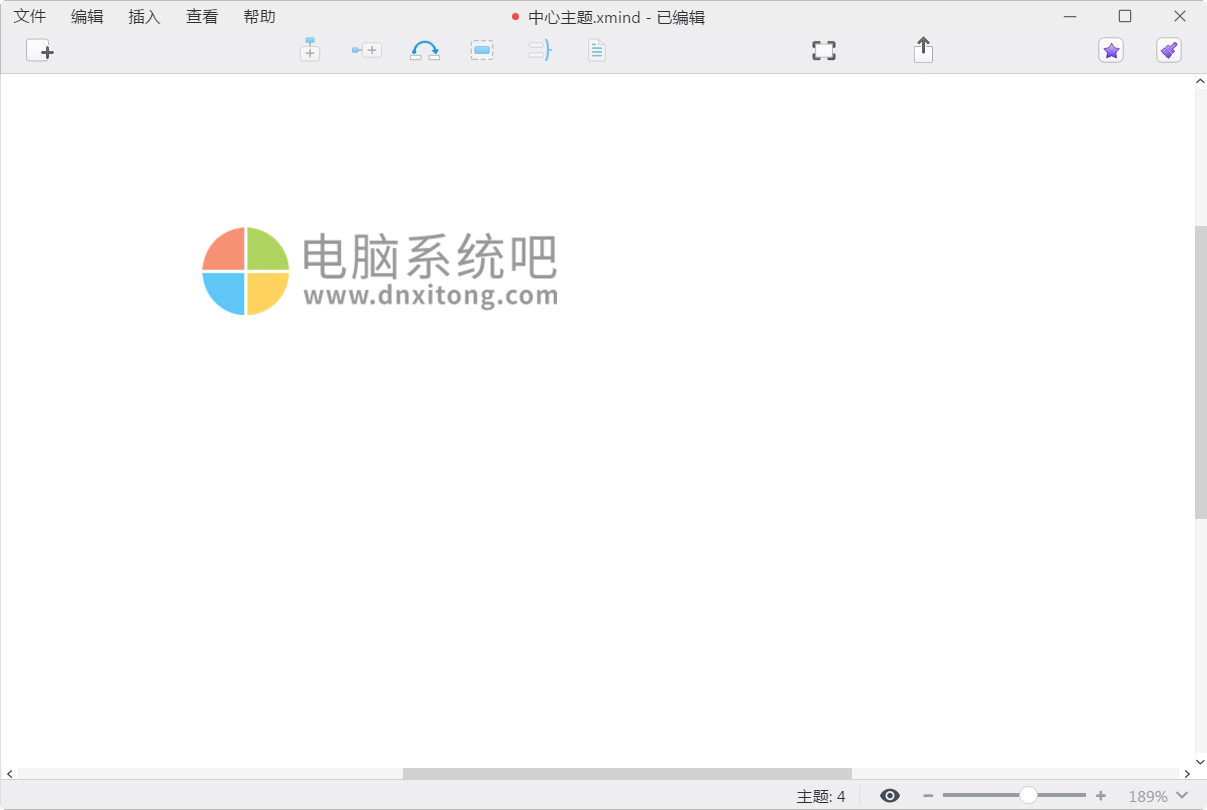Insert a topic using the toolbar icon
The width and height of the screenshot is (1207, 810).
[310, 50]
